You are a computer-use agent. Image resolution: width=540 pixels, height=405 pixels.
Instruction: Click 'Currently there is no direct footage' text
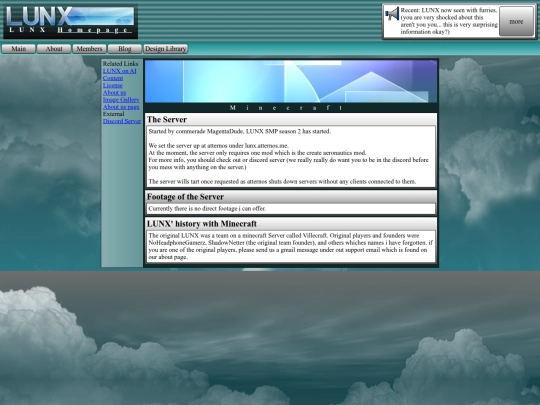207,209
